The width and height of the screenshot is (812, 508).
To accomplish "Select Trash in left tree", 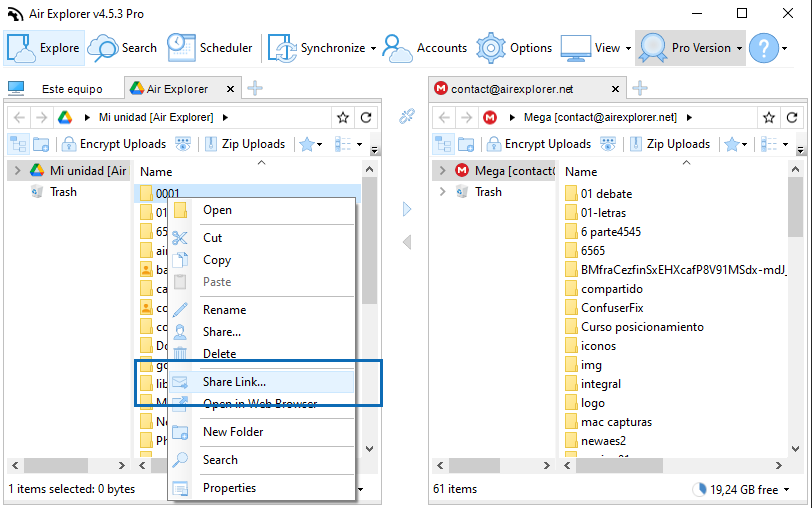I will [63, 192].
